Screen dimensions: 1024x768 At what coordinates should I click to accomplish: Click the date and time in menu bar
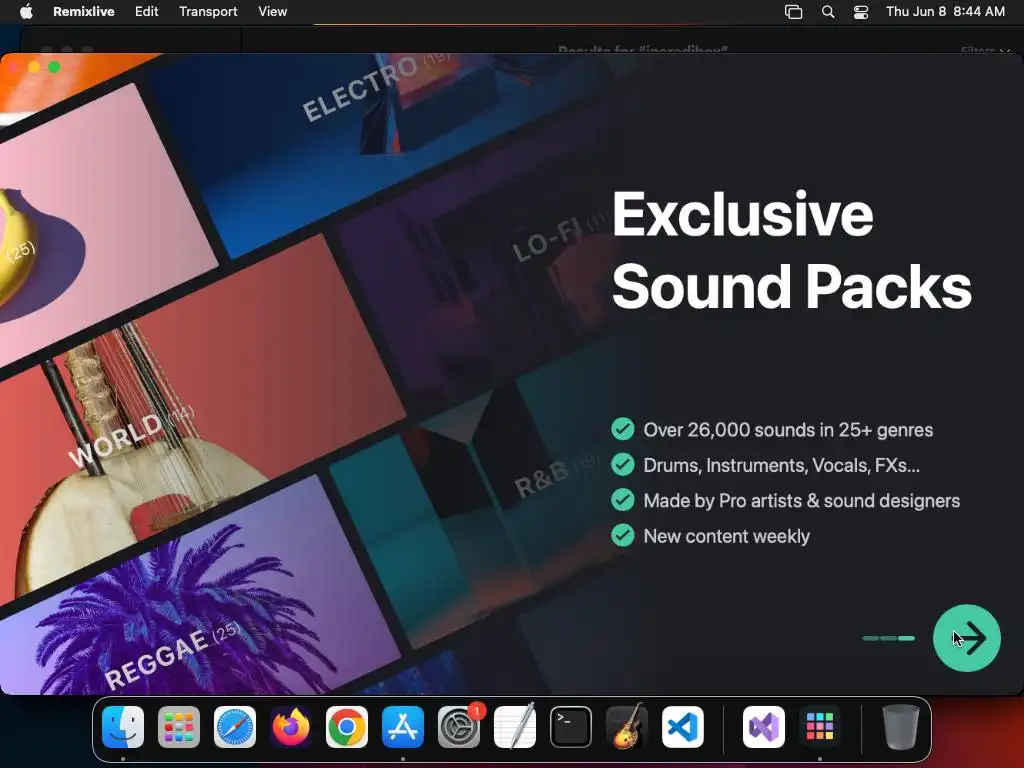pos(945,12)
